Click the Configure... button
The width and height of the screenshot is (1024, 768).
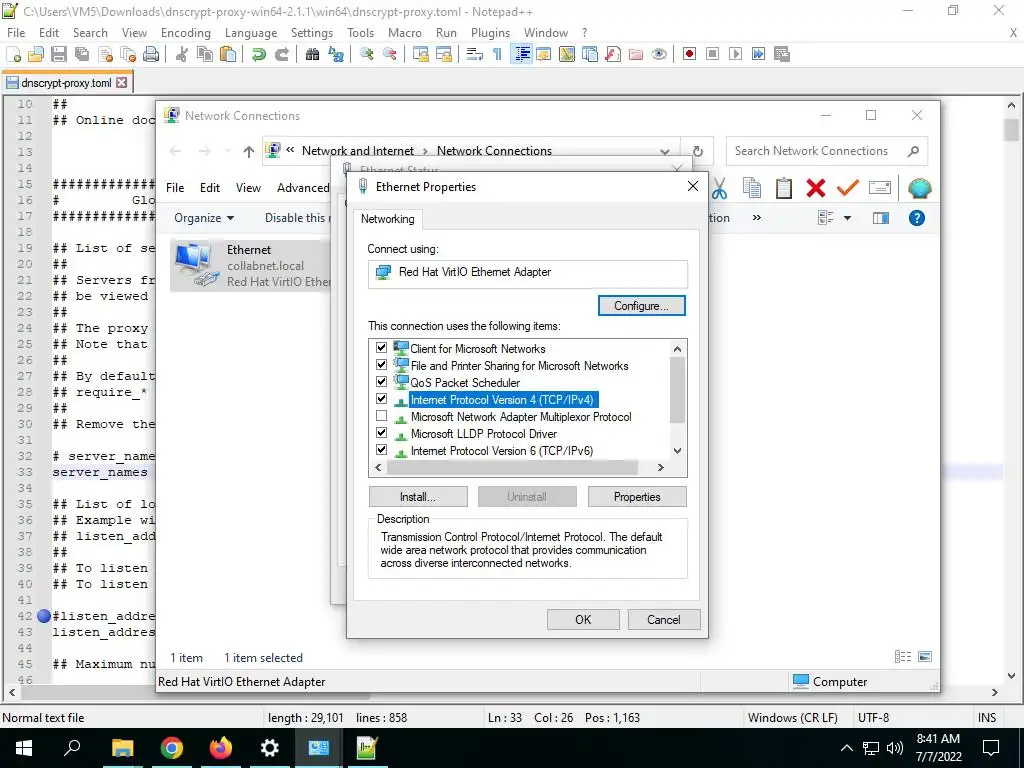pos(641,306)
